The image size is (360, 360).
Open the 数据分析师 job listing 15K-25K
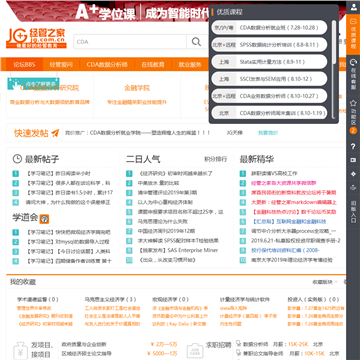tap(256, 344)
